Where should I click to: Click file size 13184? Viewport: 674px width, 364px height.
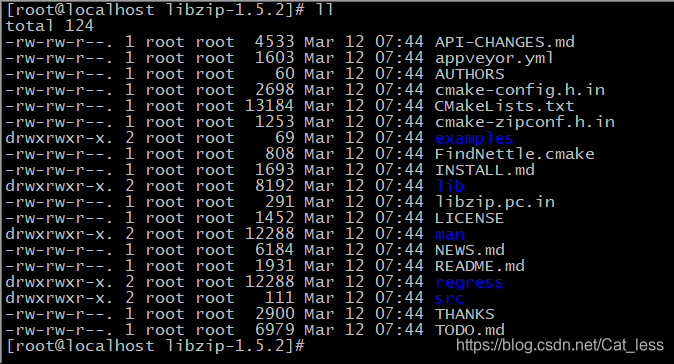(x=270, y=106)
